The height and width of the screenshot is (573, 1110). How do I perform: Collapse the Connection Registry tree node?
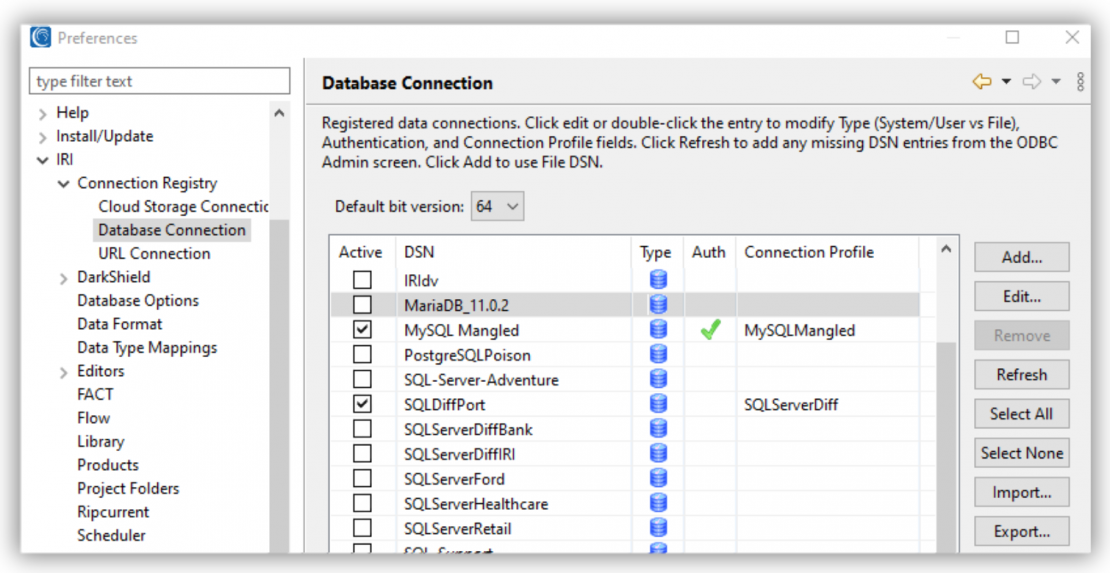[64, 184]
